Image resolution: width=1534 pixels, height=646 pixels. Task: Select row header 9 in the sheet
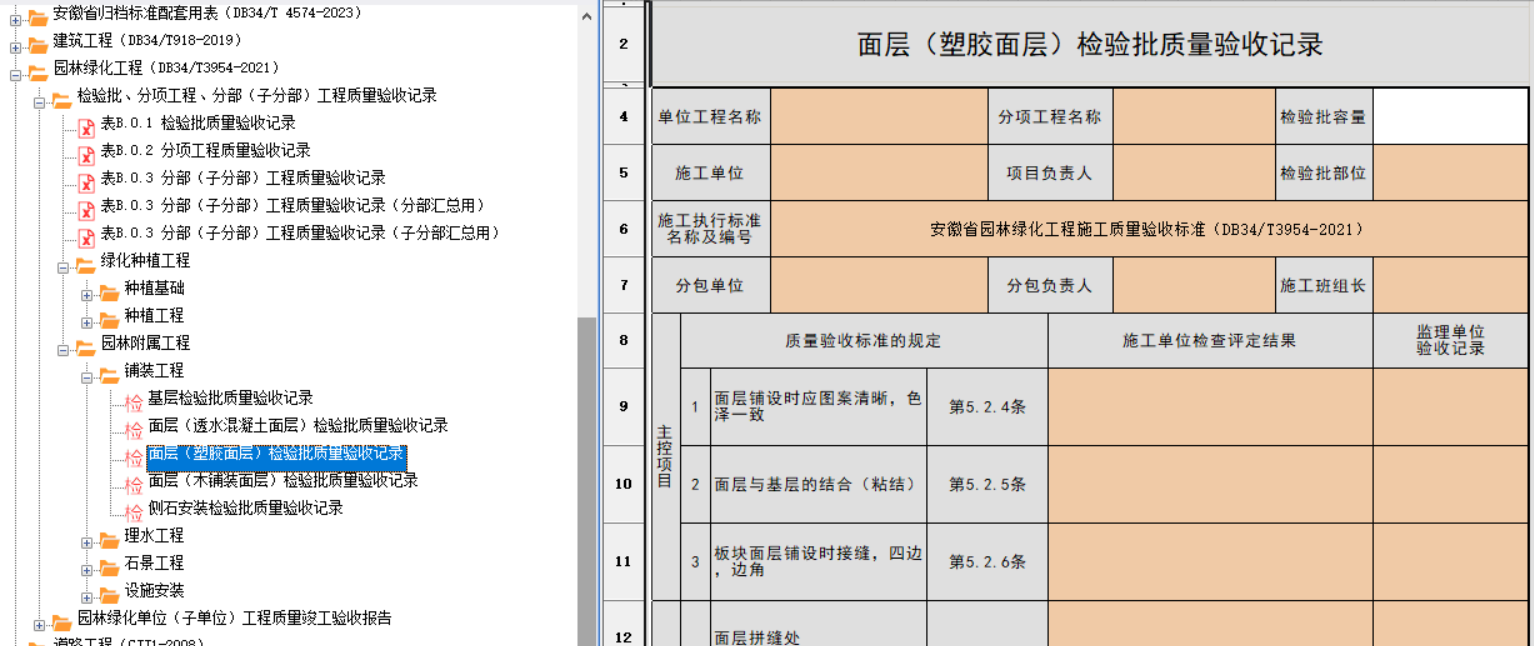(x=624, y=407)
